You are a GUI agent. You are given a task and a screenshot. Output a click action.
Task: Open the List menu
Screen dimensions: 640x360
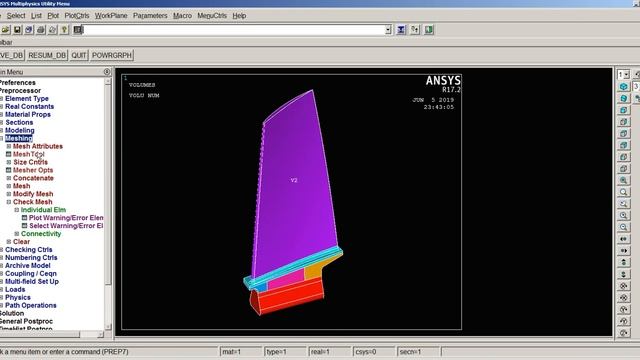pos(36,16)
